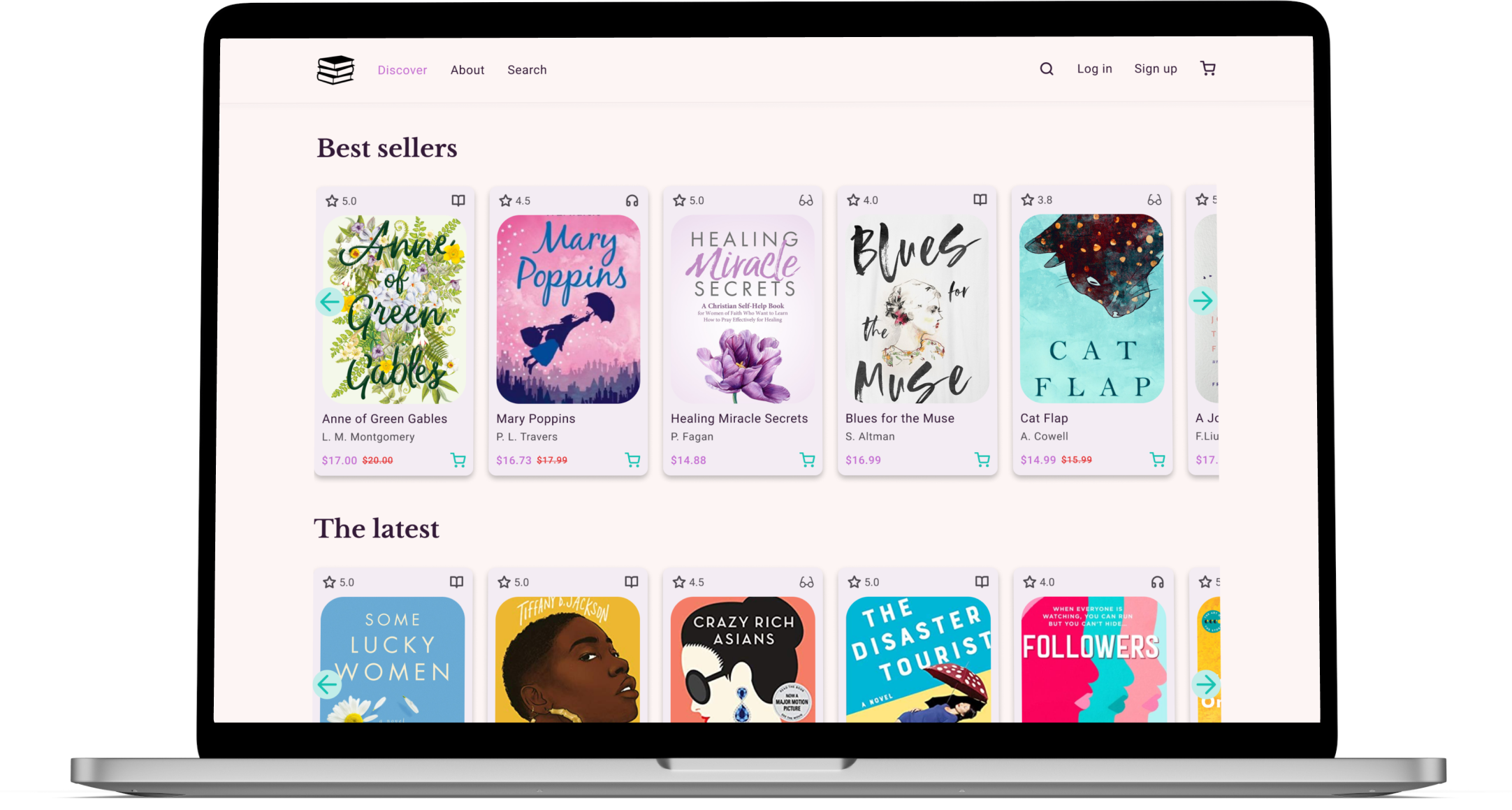Click the Log in link
This screenshot has height=810, width=1512.
pos(1094,68)
